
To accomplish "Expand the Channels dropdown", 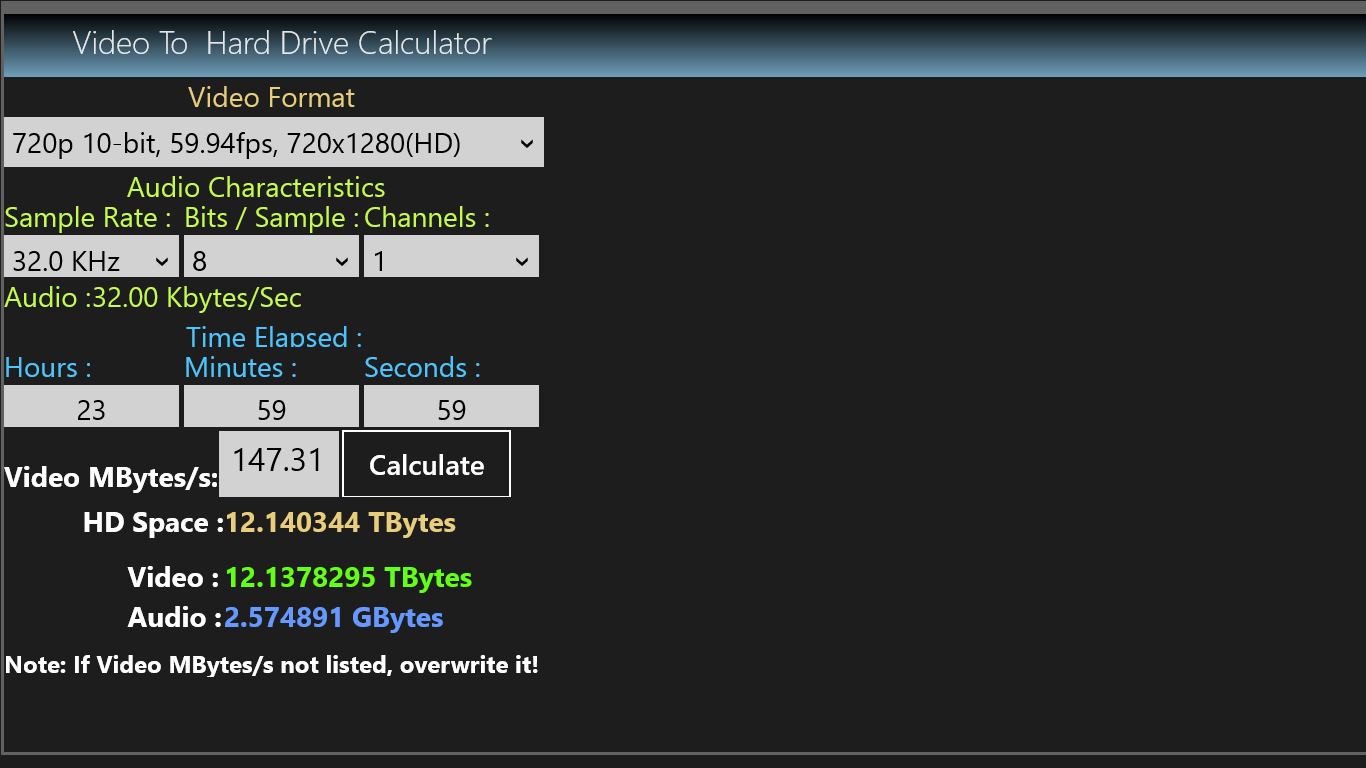I will click(451, 260).
